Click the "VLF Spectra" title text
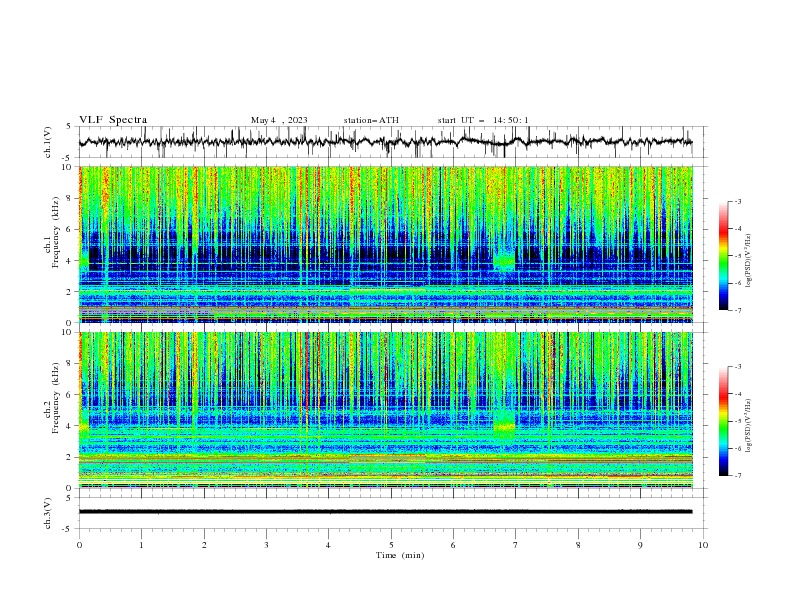792x612 pixels. pyautogui.click(x=113, y=120)
